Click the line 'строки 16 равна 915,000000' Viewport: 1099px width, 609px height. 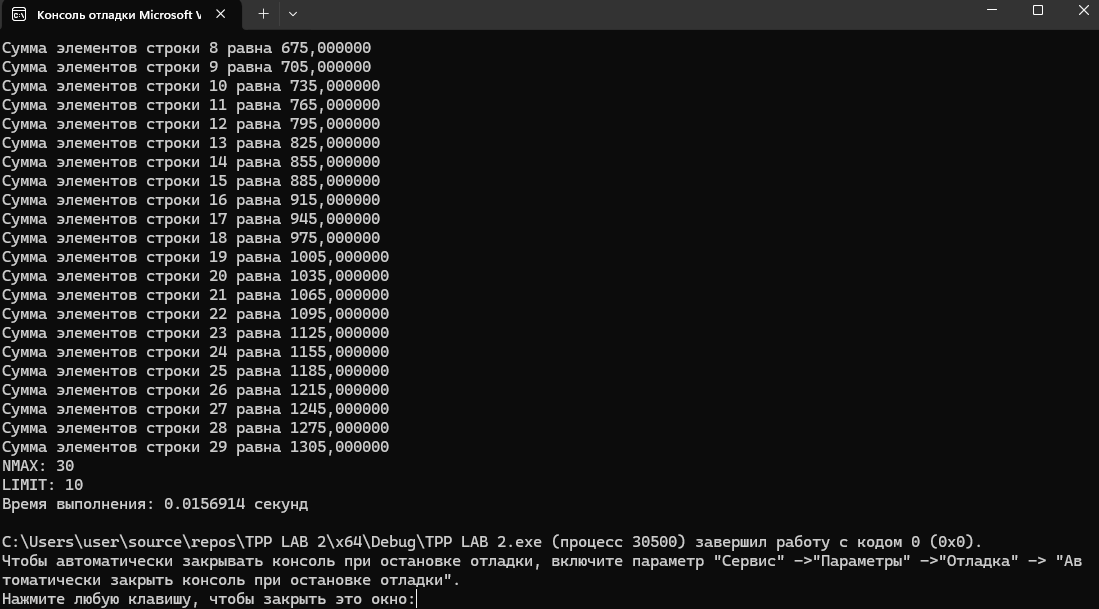191,200
